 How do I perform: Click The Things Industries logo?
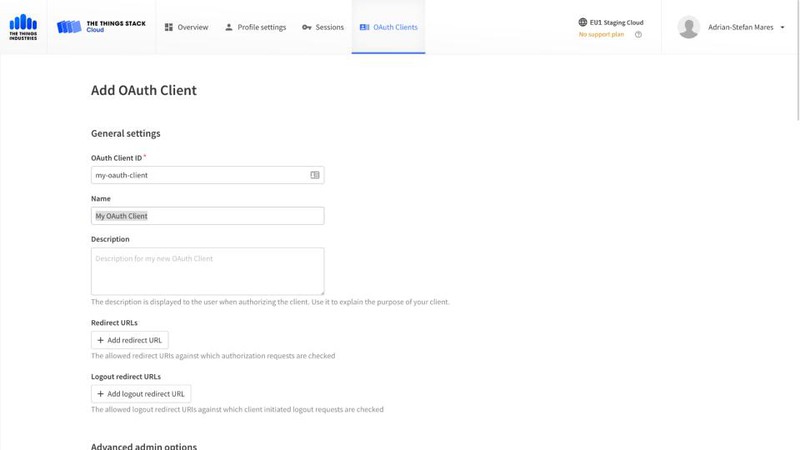tap(23, 27)
